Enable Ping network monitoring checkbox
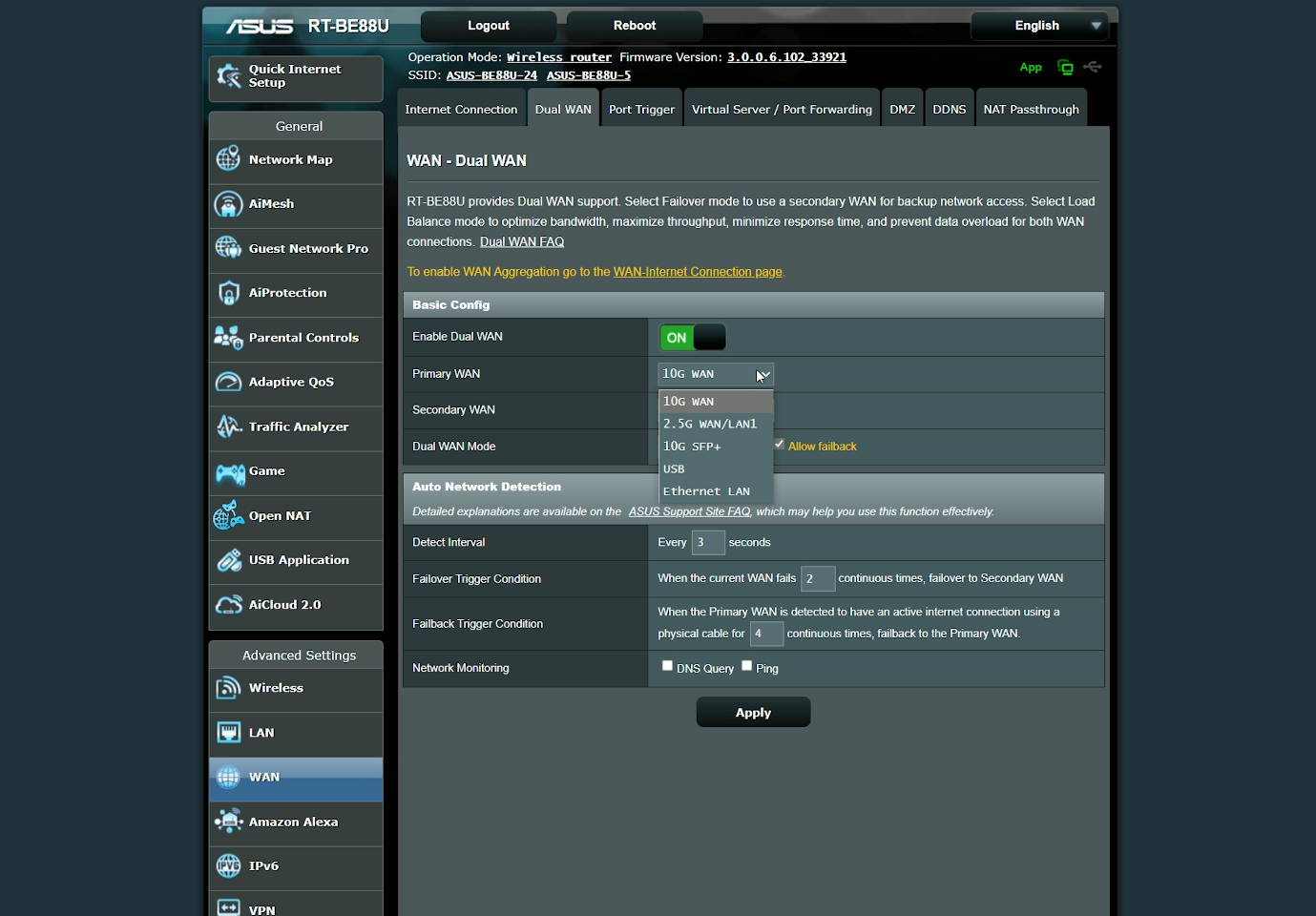 click(746, 666)
